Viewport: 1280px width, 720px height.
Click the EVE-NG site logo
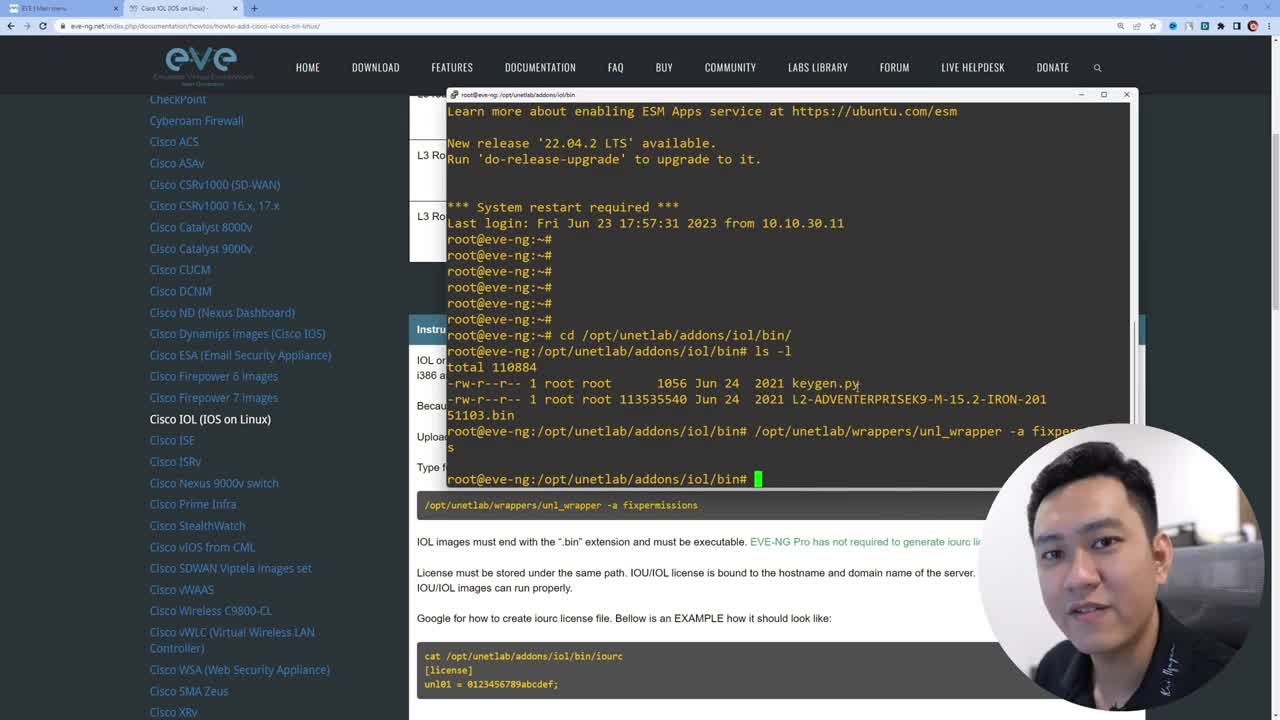click(203, 66)
